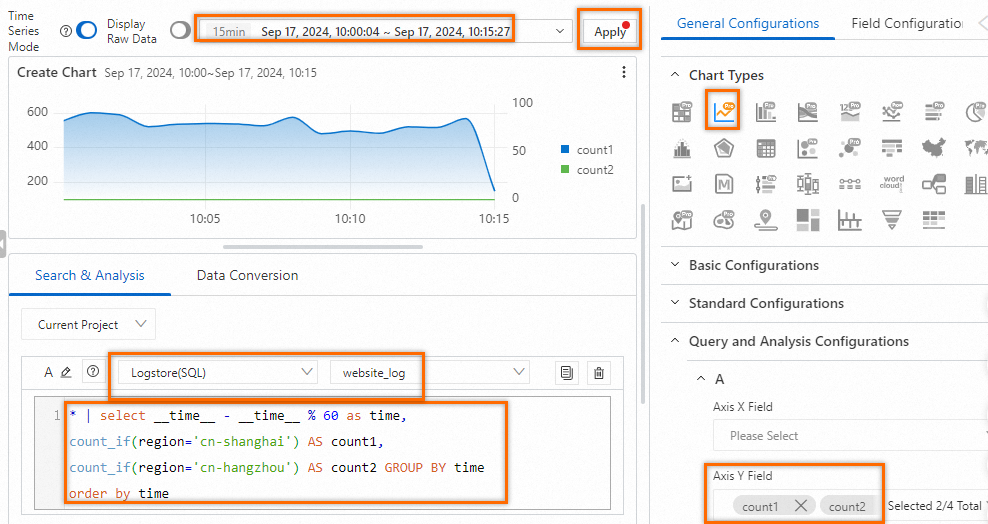988x524 pixels.
Task: Click the count2 Axis Y tag
Action: [847, 506]
